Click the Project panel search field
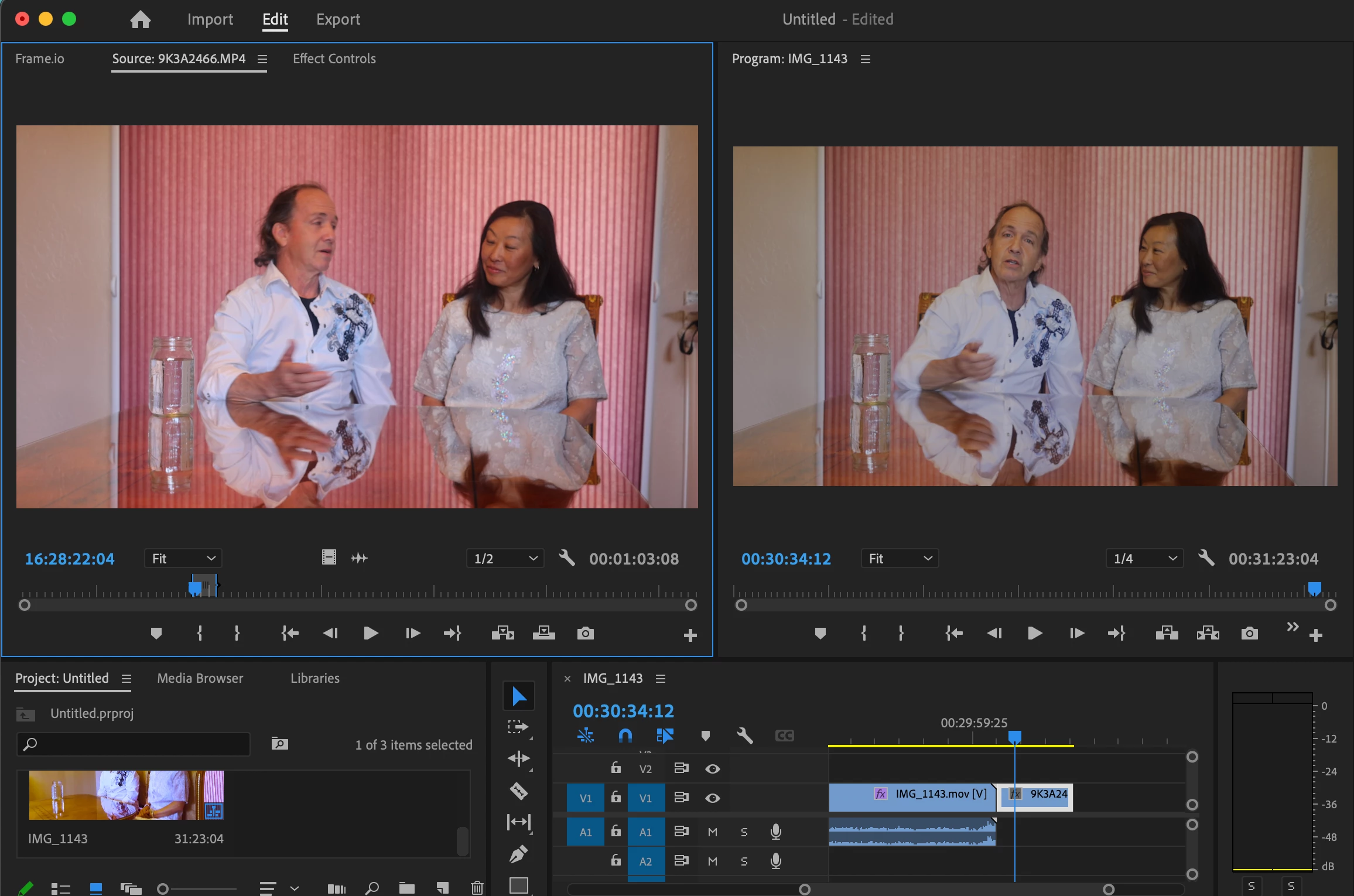 click(134, 744)
